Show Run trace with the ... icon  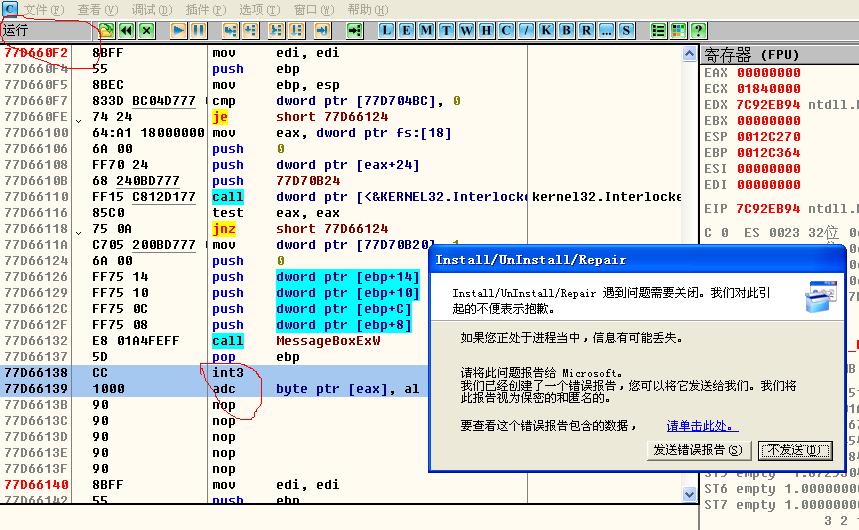pyautogui.click(x=606, y=30)
